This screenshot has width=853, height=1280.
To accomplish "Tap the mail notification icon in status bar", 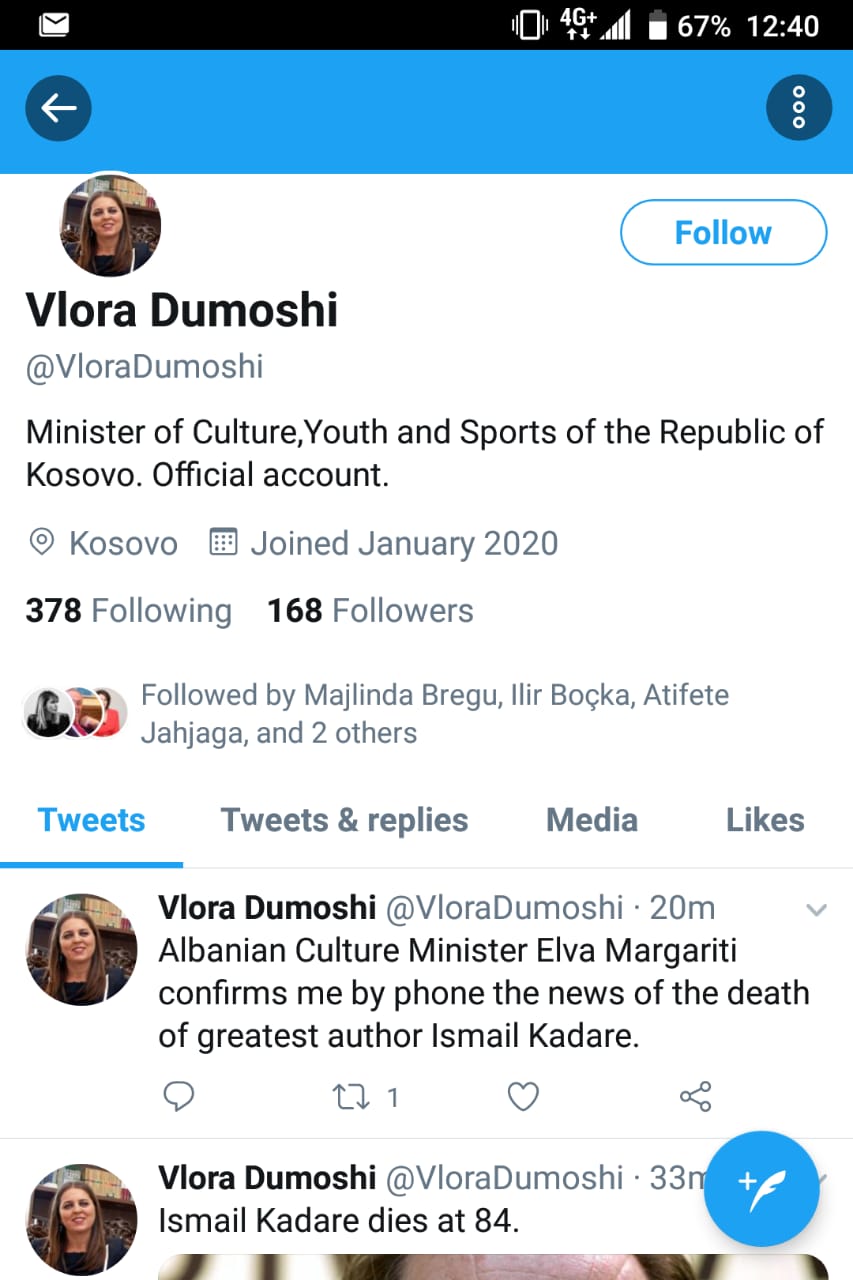I will [53, 25].
